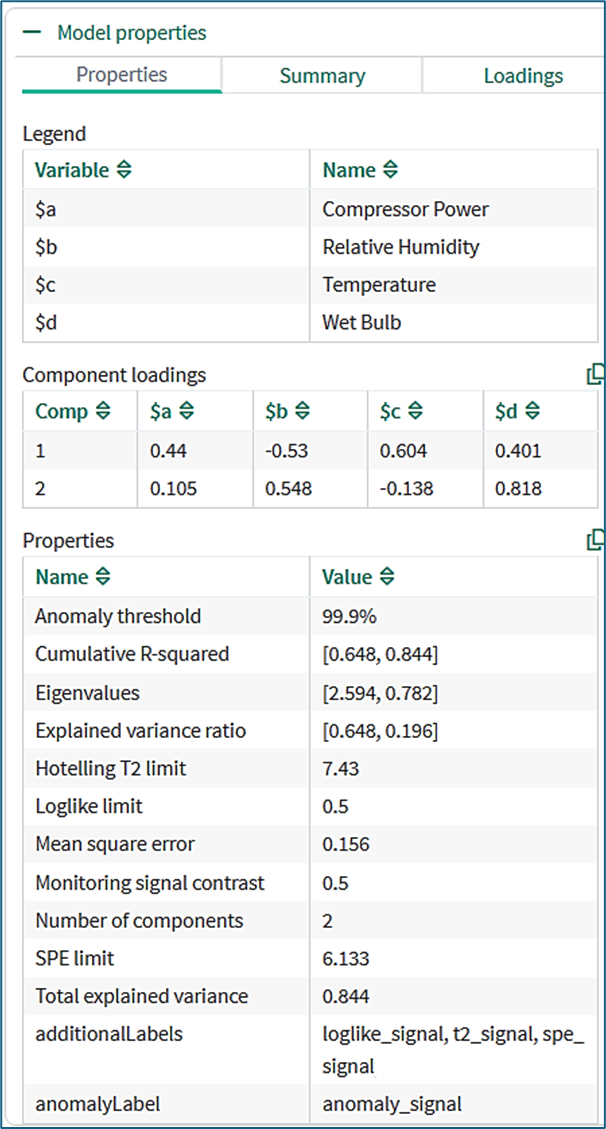Image resolution: width=606 pixels, height=1129 pixels.
Task: Click the Compressor Power legend cell
Action: [405, 210]
